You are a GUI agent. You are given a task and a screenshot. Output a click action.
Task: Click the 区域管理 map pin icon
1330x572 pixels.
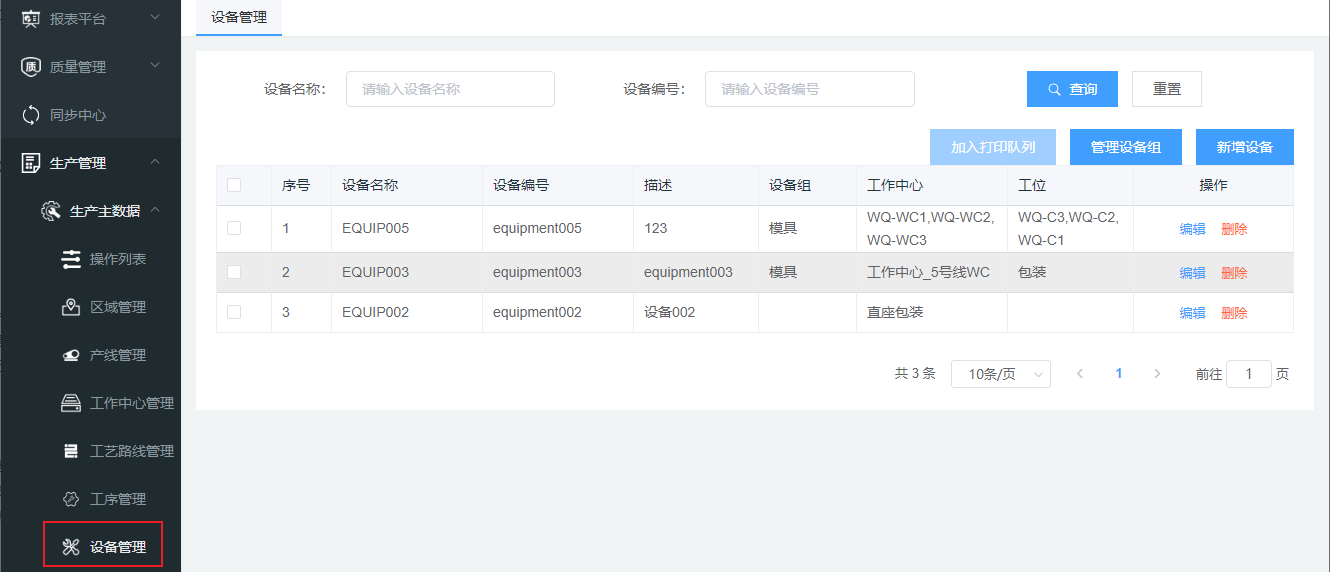click(x=71, y=307)
